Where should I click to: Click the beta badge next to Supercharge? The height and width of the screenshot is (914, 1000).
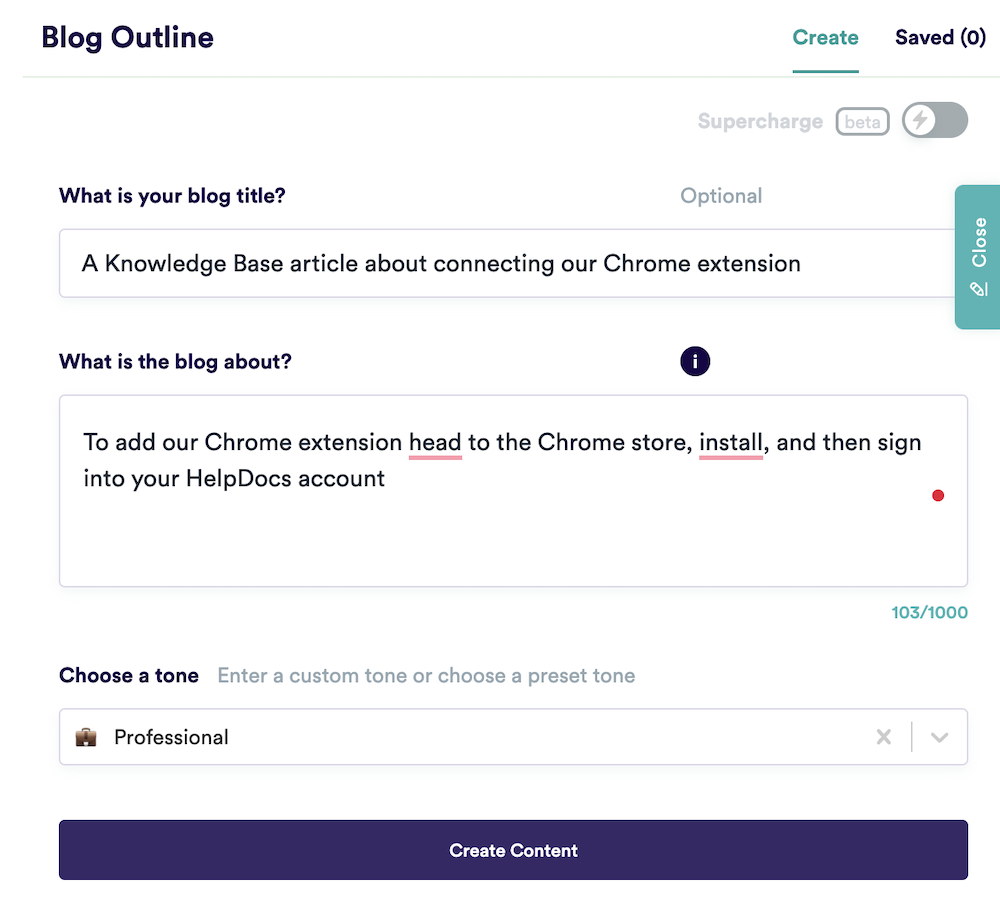[862, 121]
